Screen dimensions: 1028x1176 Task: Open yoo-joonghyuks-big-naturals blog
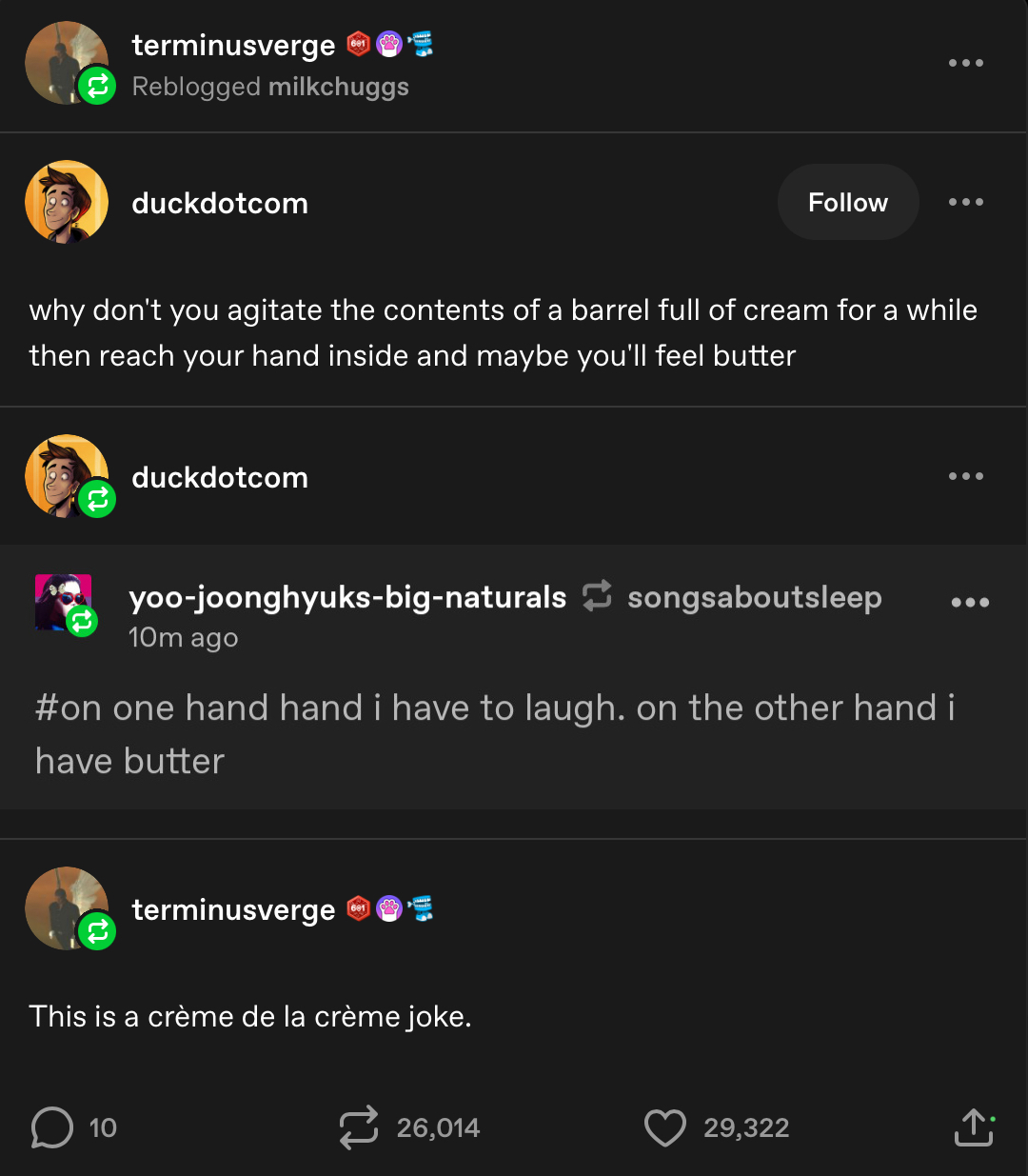click(347, 597)
